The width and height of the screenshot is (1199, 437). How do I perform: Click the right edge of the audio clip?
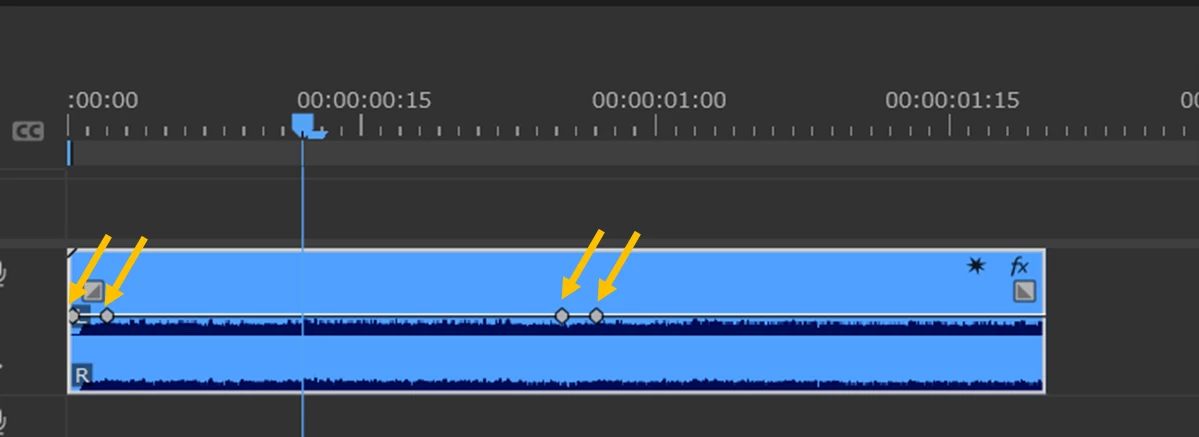pyautogui.click(x=1044, y=321)
